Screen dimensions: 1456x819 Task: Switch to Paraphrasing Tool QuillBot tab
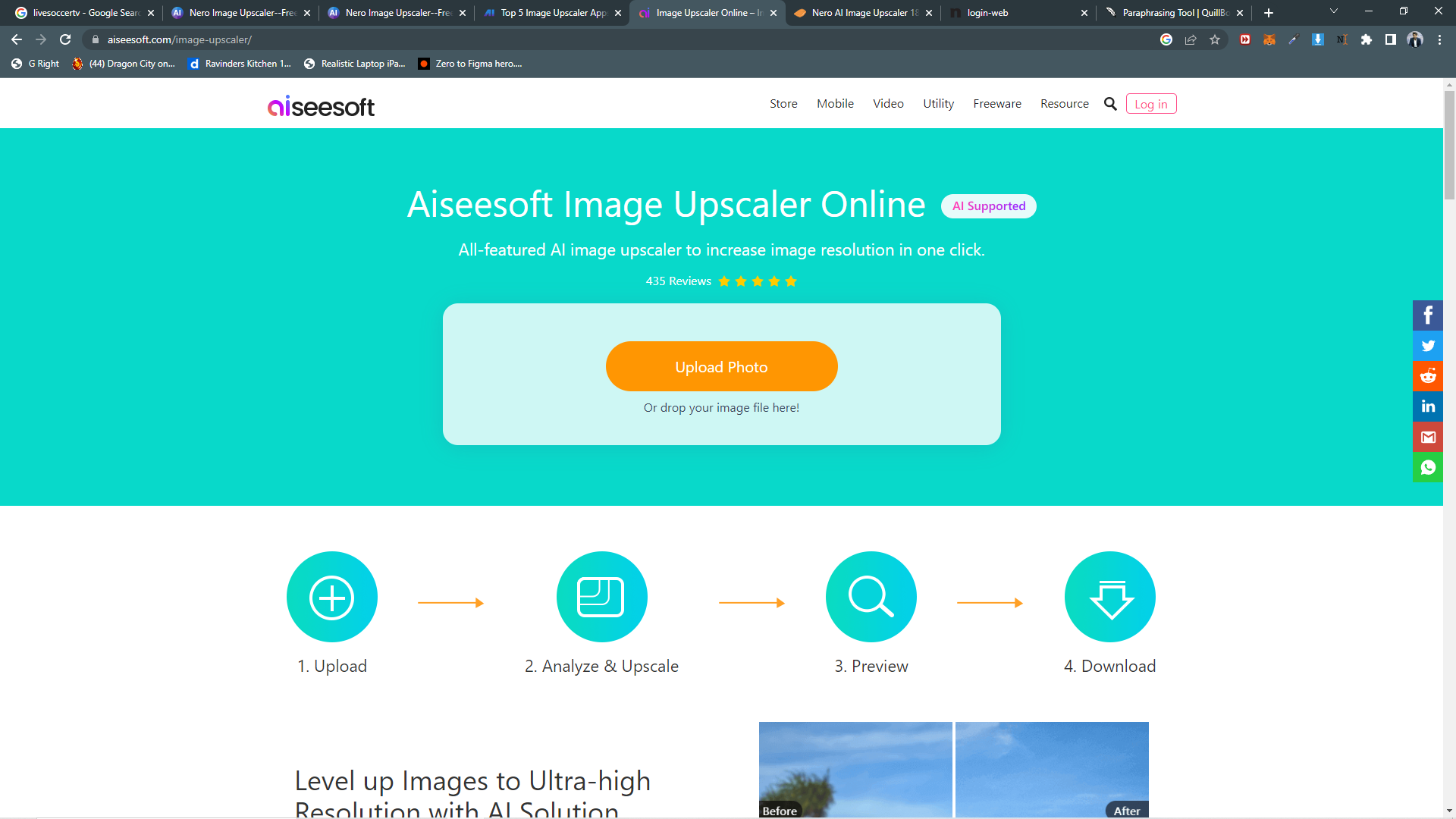tap(1174, 13)
